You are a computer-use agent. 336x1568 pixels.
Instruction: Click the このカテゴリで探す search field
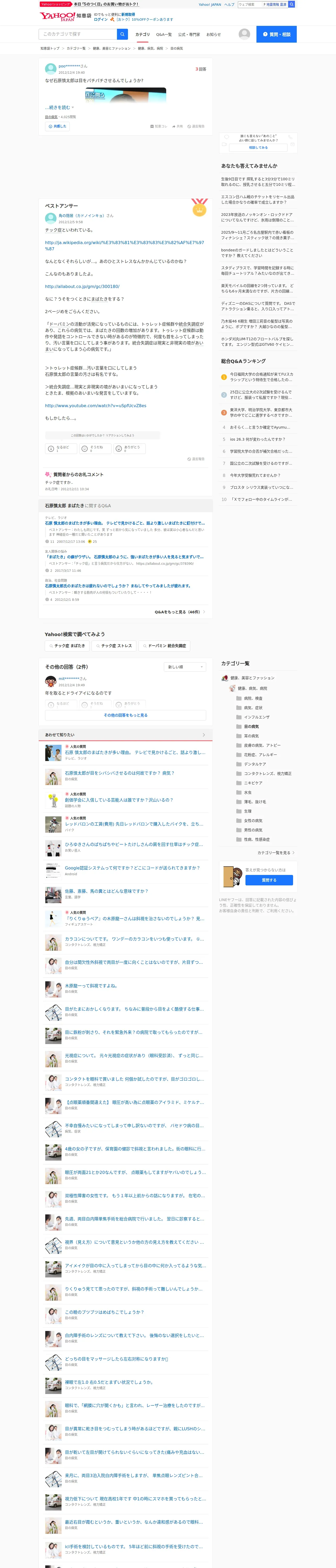[x=78, y=34]
